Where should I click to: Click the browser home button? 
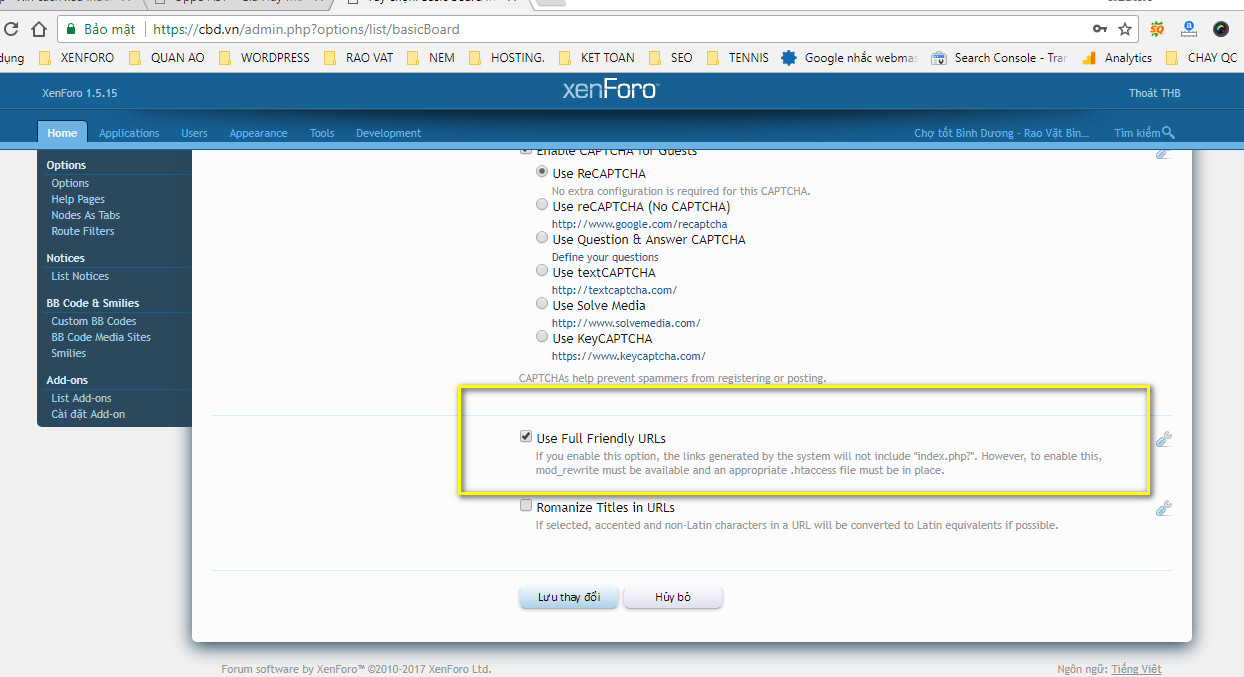click(x=39, y=29)
